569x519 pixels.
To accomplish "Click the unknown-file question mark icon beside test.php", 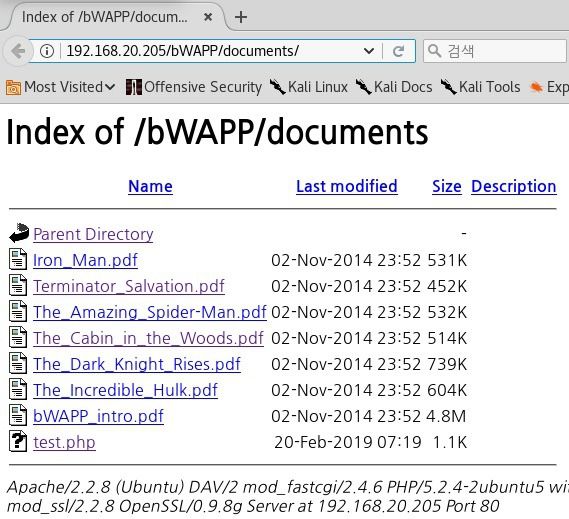I will tap(18, 441).
